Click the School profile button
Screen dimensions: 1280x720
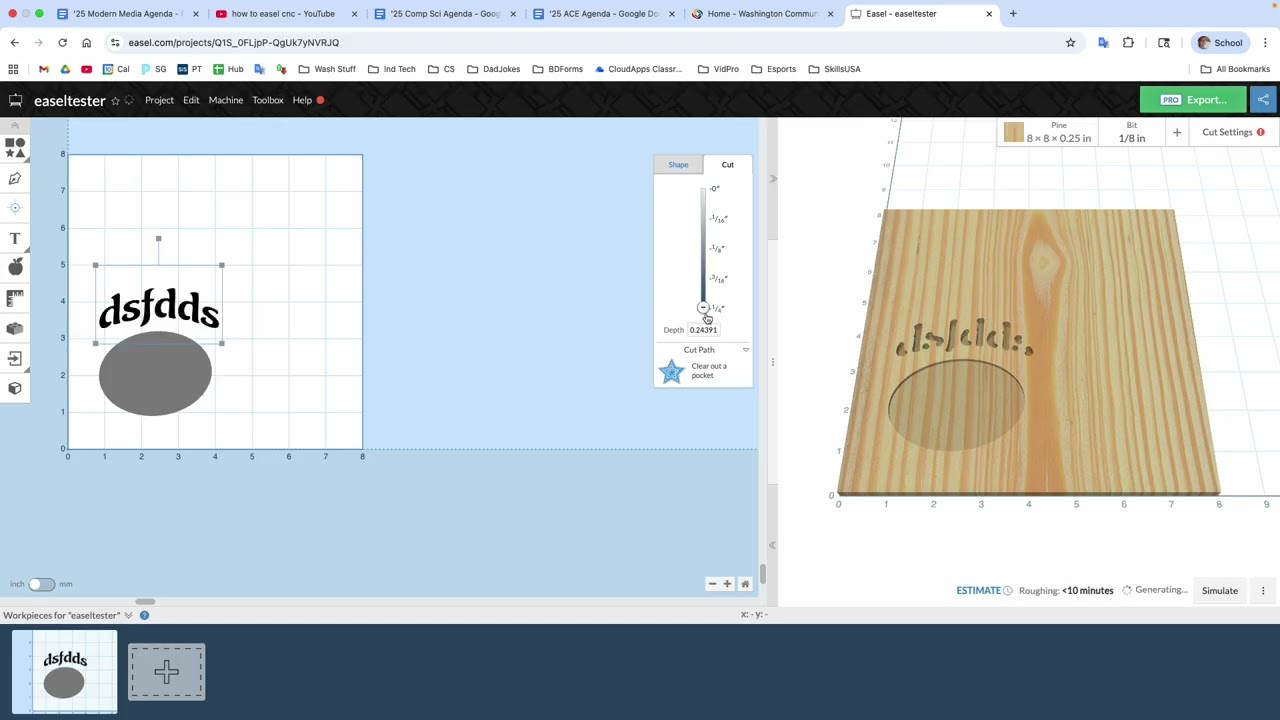[x=1220, y=43]
